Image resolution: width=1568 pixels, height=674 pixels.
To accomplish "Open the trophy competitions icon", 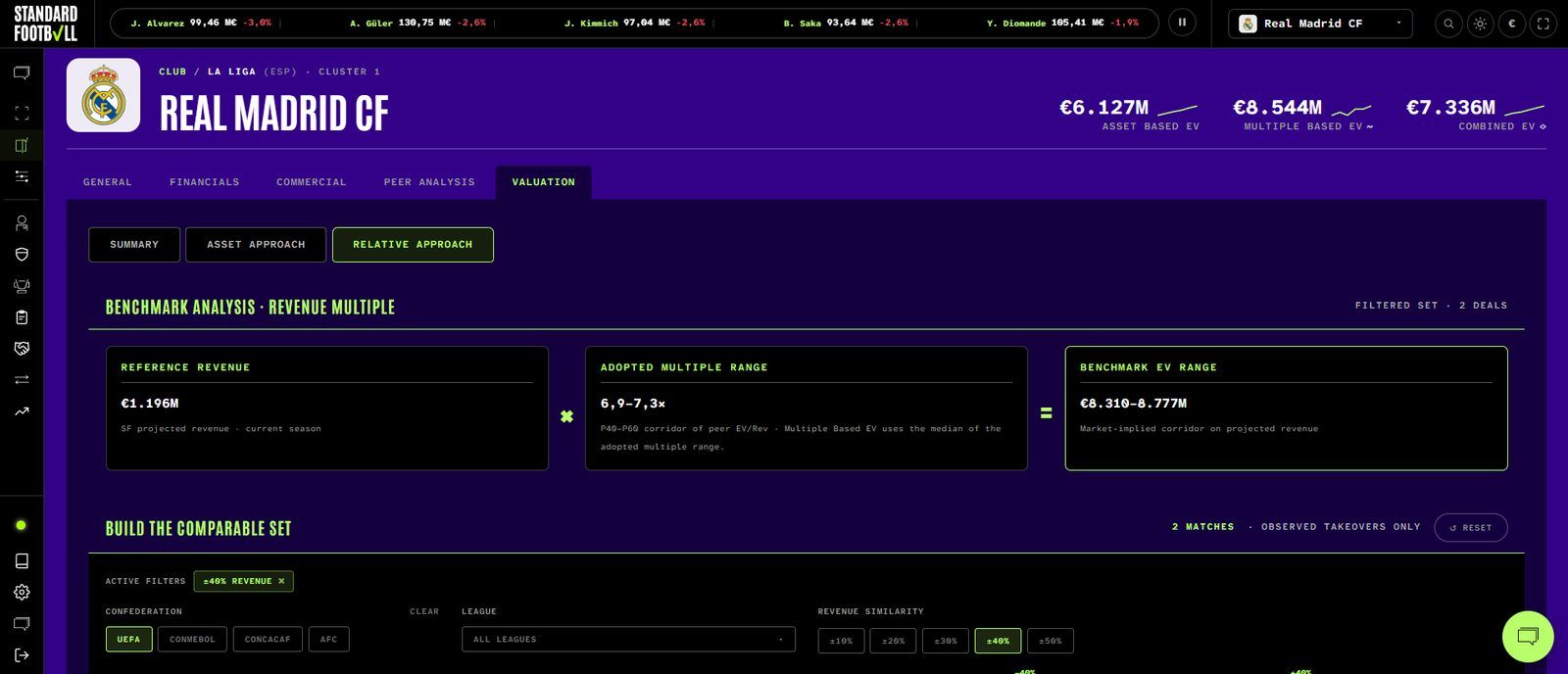I will pos(22,286).
